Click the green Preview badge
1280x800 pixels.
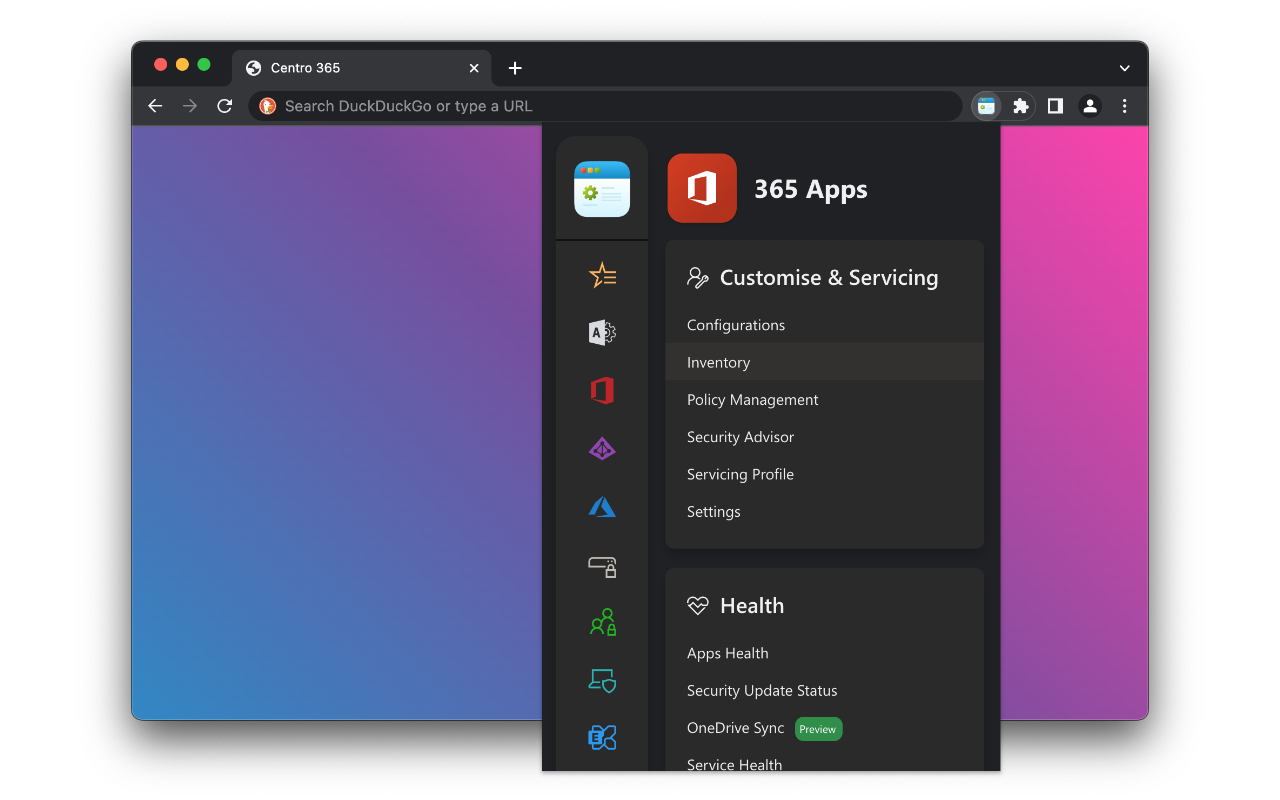point(818,729)
